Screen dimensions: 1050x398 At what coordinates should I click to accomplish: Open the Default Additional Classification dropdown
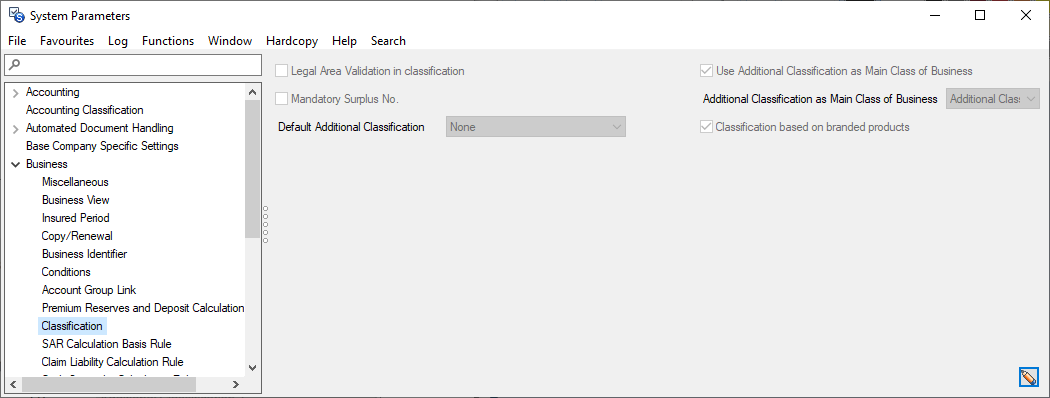[x=536, y=127]
